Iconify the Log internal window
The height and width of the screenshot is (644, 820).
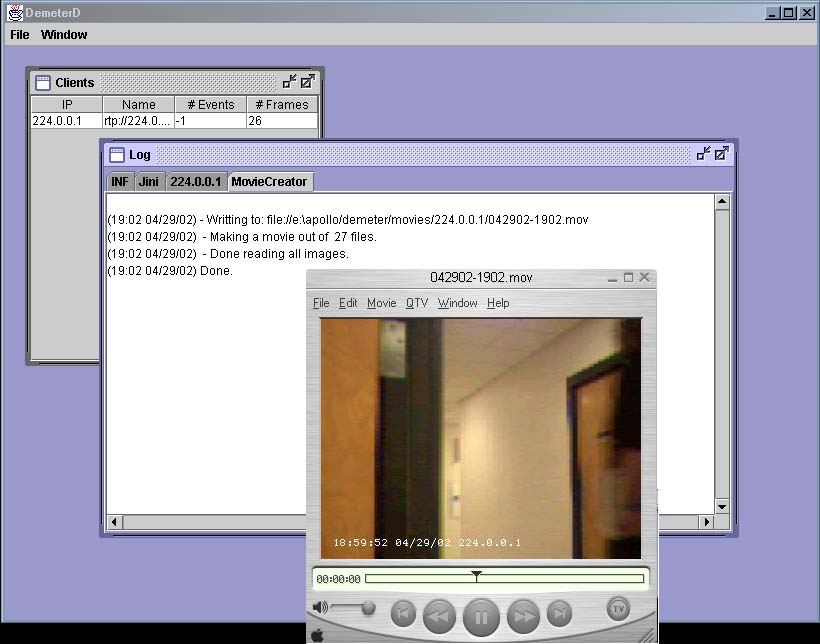[703, 154]
